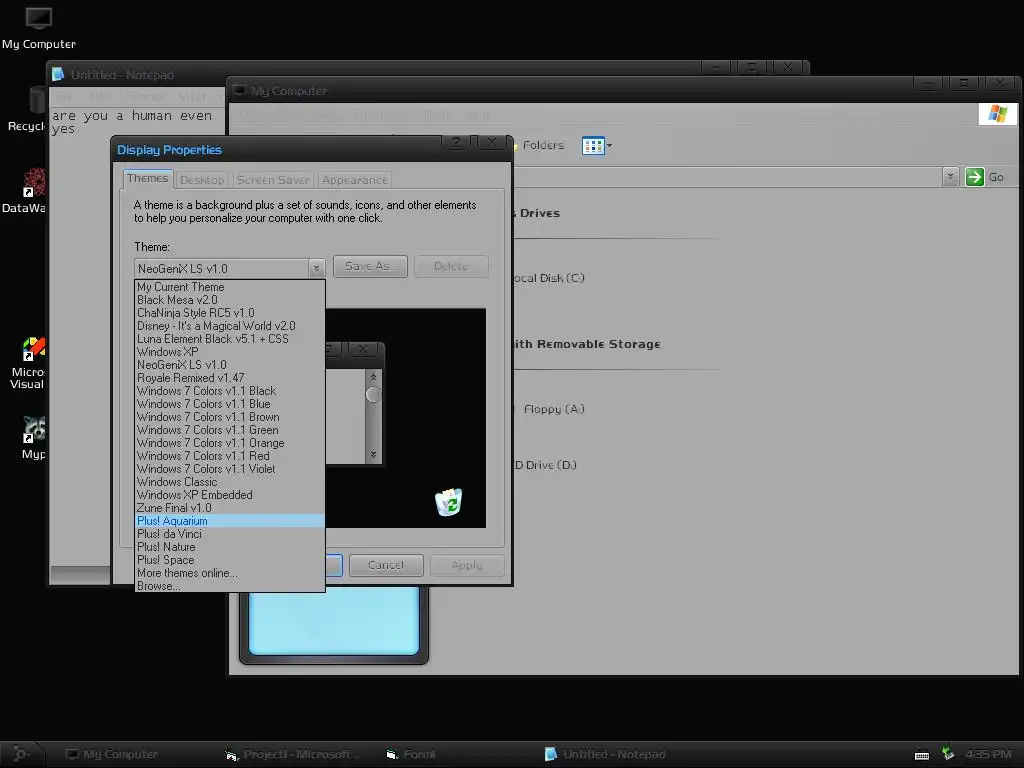Open the Recycle Bin desktop icon

(26, 110)
